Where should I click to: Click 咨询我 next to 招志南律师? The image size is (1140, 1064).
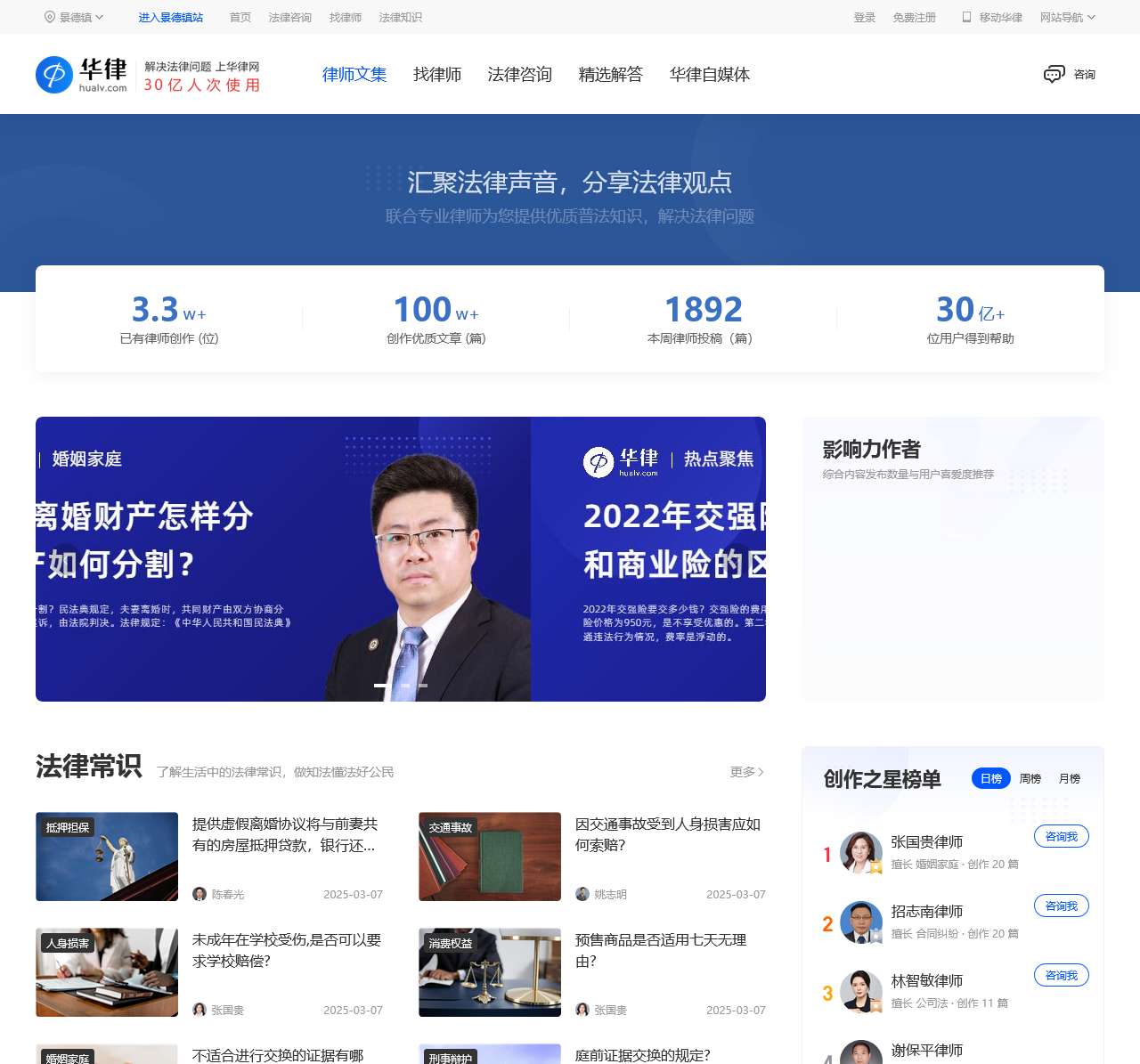[1061, 906]
